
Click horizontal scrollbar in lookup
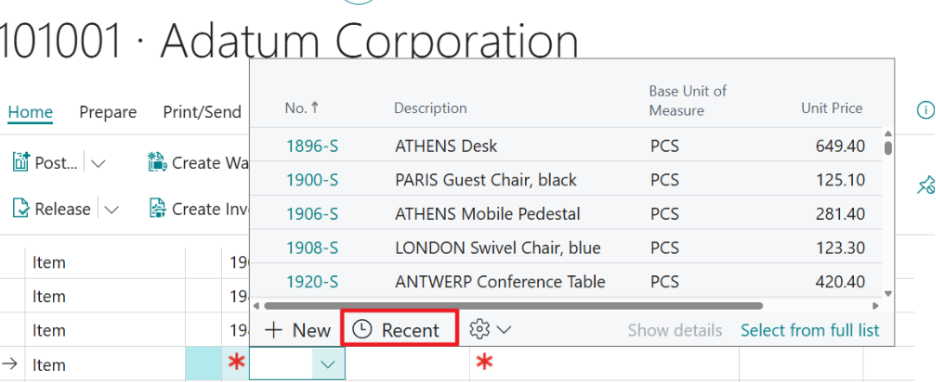click(x=513, y=306)
